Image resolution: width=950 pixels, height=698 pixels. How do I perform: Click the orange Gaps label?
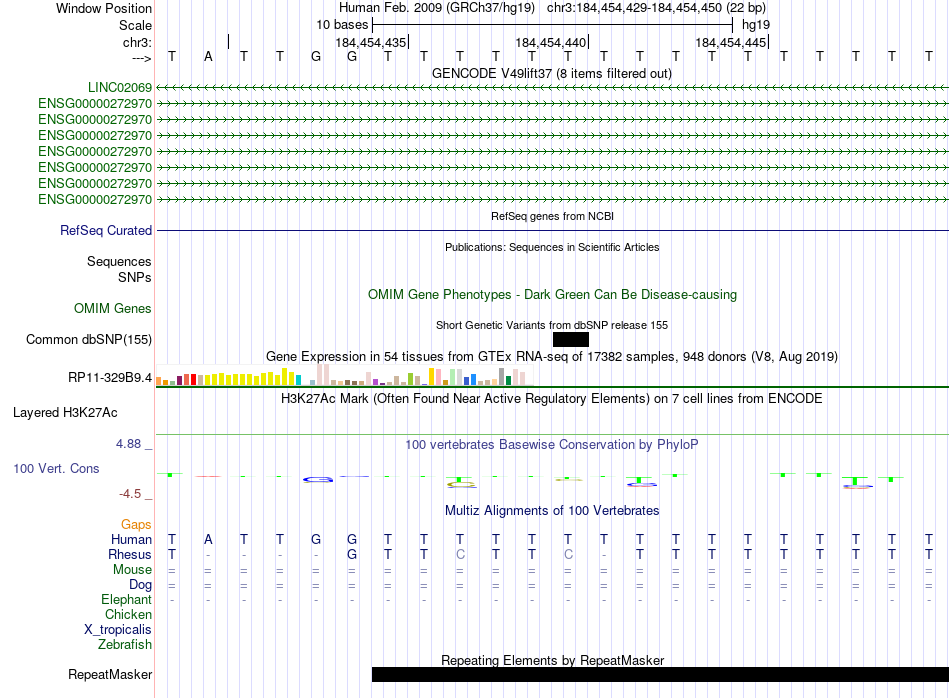[136, 524]
